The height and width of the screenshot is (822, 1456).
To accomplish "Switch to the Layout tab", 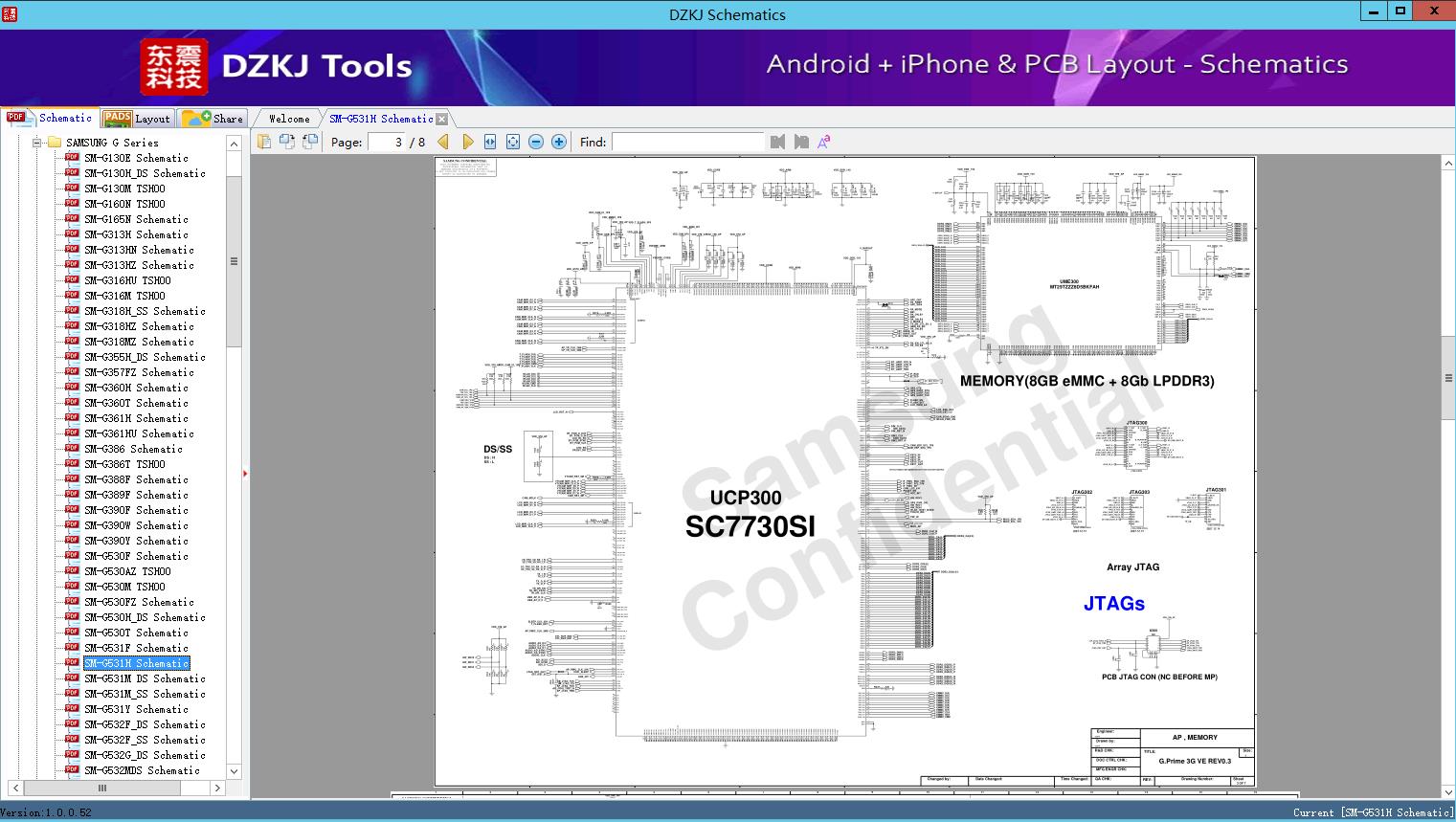I will click(x=137, y=118).
